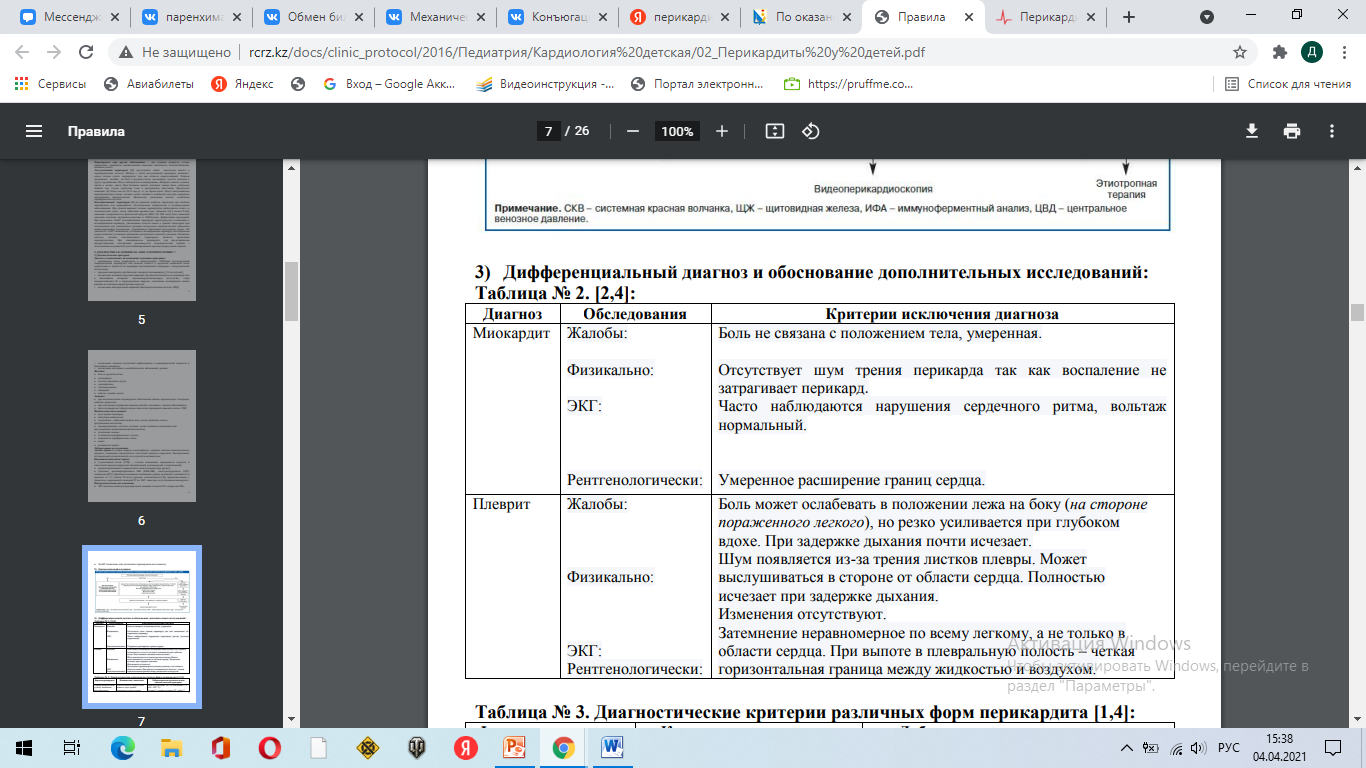
Task: Open Microsoft Edge from the taskbar
Action: pyautogui.click(x=122, y=747)
